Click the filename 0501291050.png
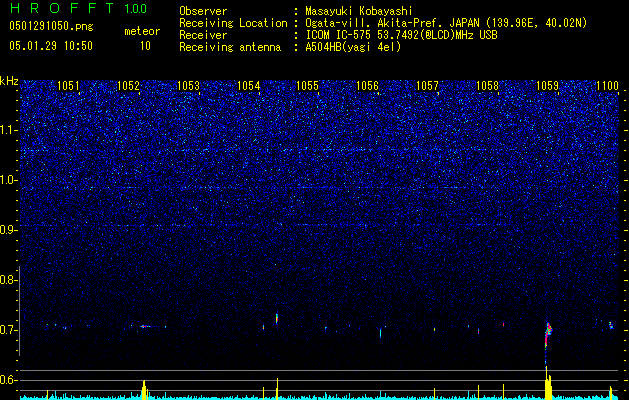The image size is (629, 400). coord(51,26)
